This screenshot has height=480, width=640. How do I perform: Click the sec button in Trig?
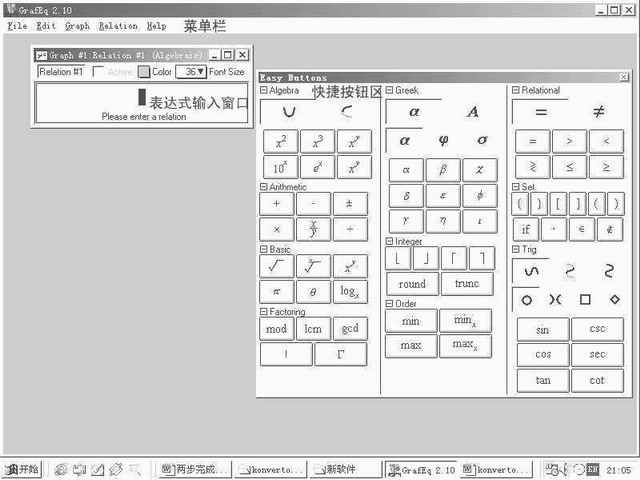tap(598, 355)
